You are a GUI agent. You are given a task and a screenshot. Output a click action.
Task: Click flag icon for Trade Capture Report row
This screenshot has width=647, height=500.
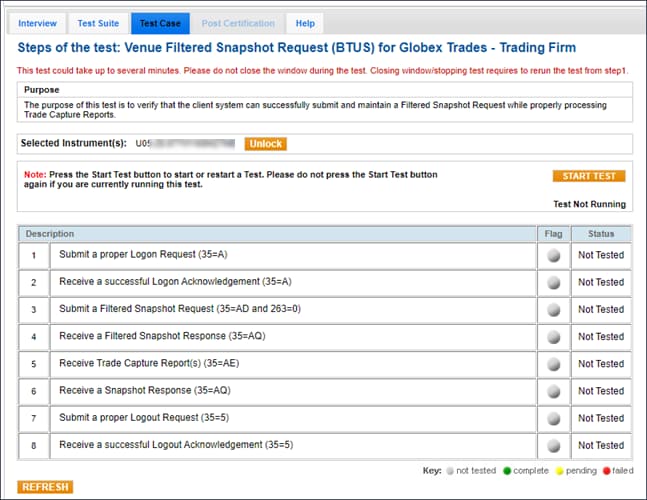(x=553, y=364)
